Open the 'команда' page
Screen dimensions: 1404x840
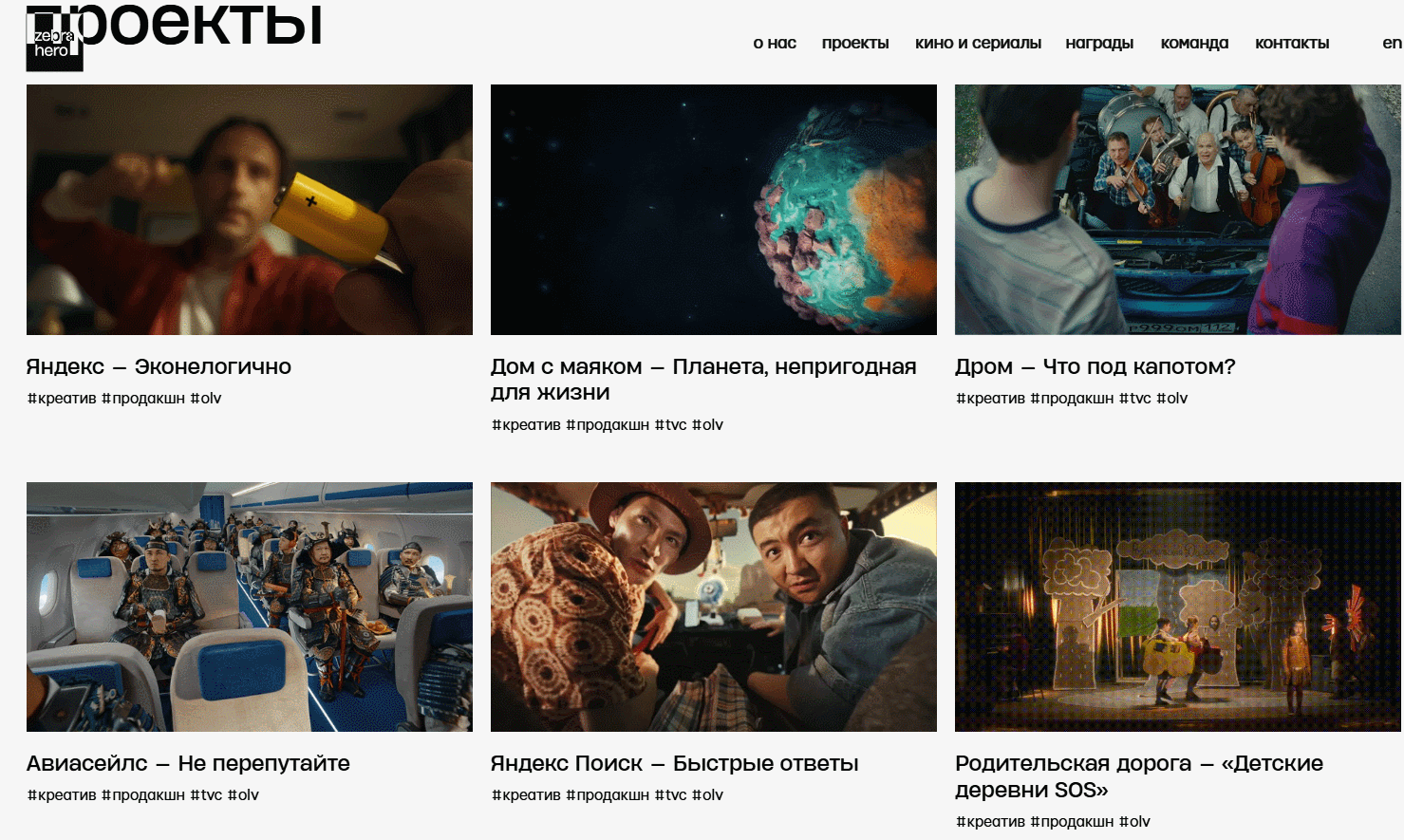coord(1194,43)
